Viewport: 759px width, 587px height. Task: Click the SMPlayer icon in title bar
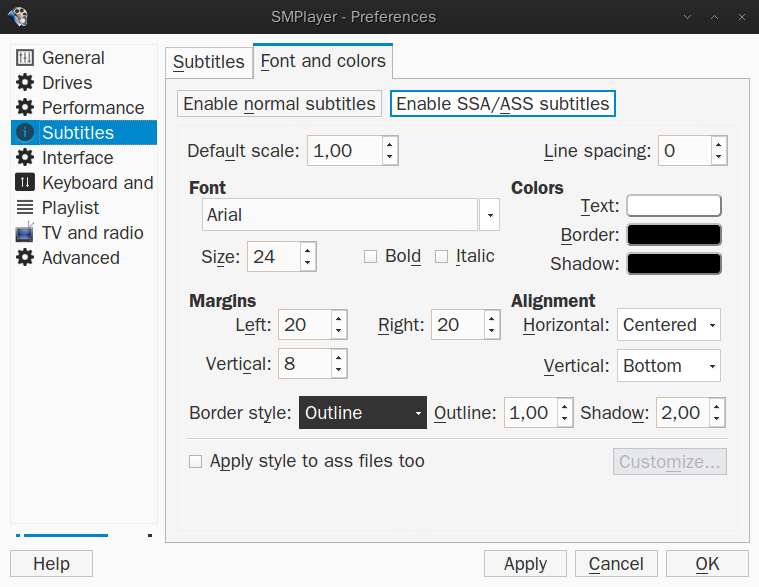(x=18, y=16)
